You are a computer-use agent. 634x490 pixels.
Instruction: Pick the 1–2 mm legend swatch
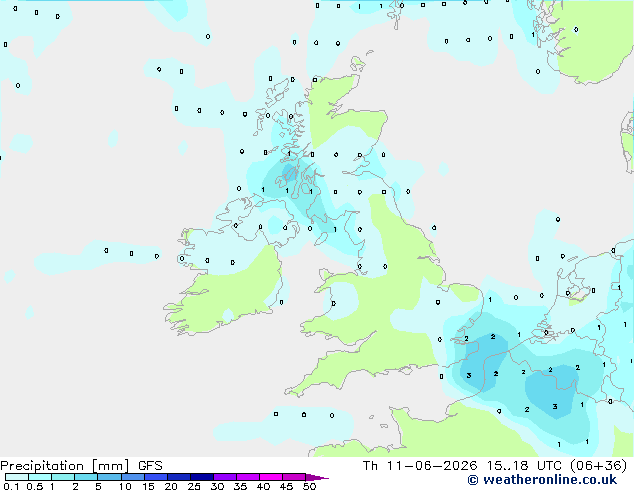tap(63, 477)
